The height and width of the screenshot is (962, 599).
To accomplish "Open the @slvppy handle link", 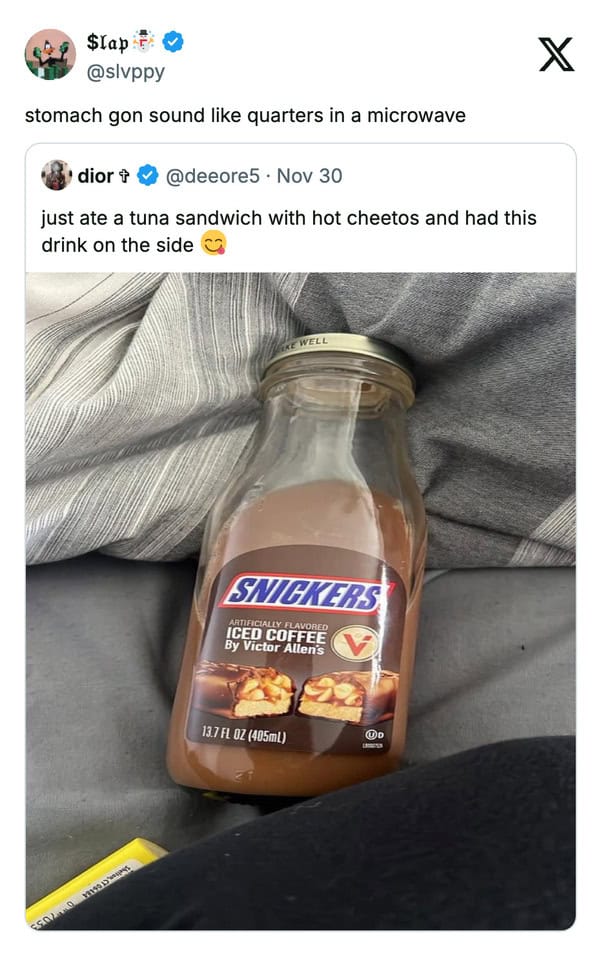I will point(126,72).
